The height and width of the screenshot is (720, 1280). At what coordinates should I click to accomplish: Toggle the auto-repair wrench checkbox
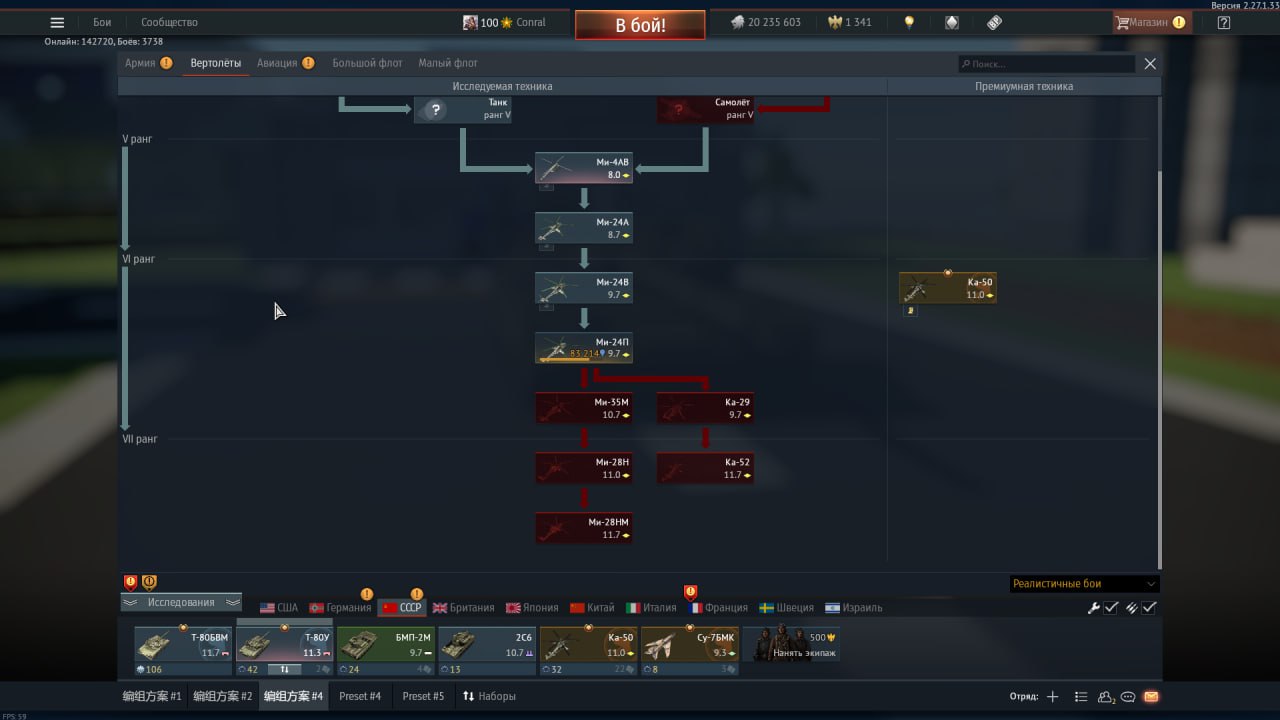1111,607
